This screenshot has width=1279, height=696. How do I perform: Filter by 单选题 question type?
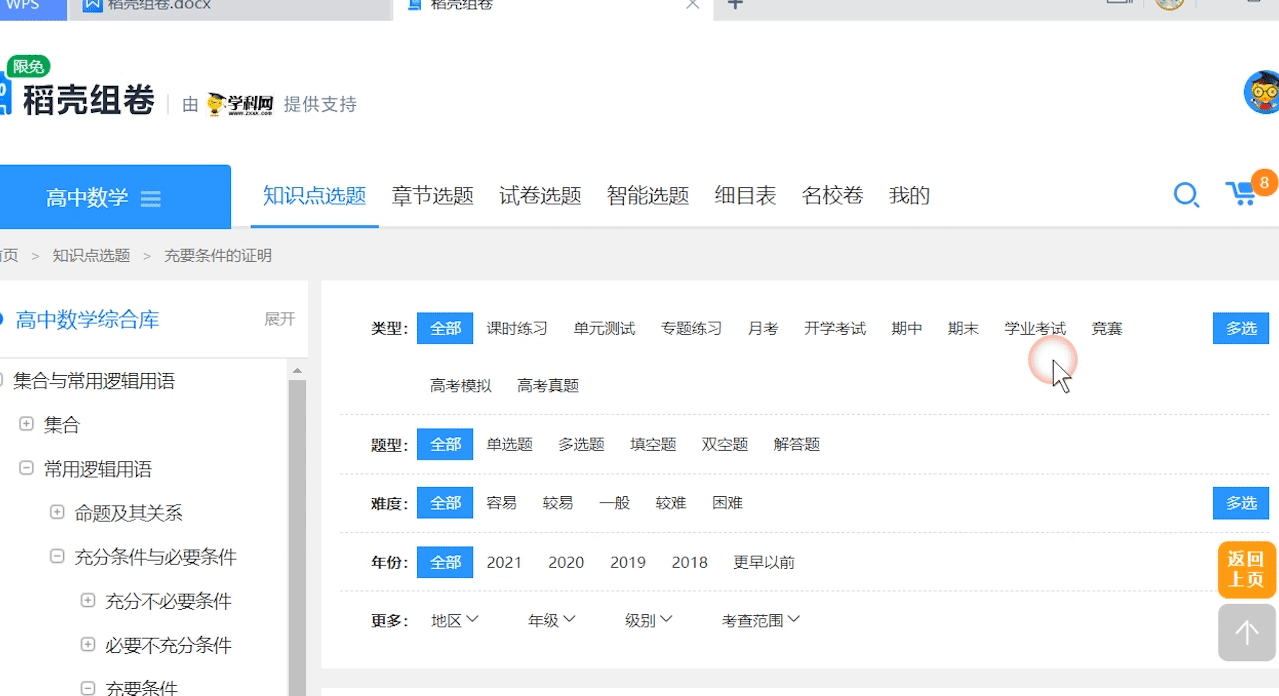[509, 444]
